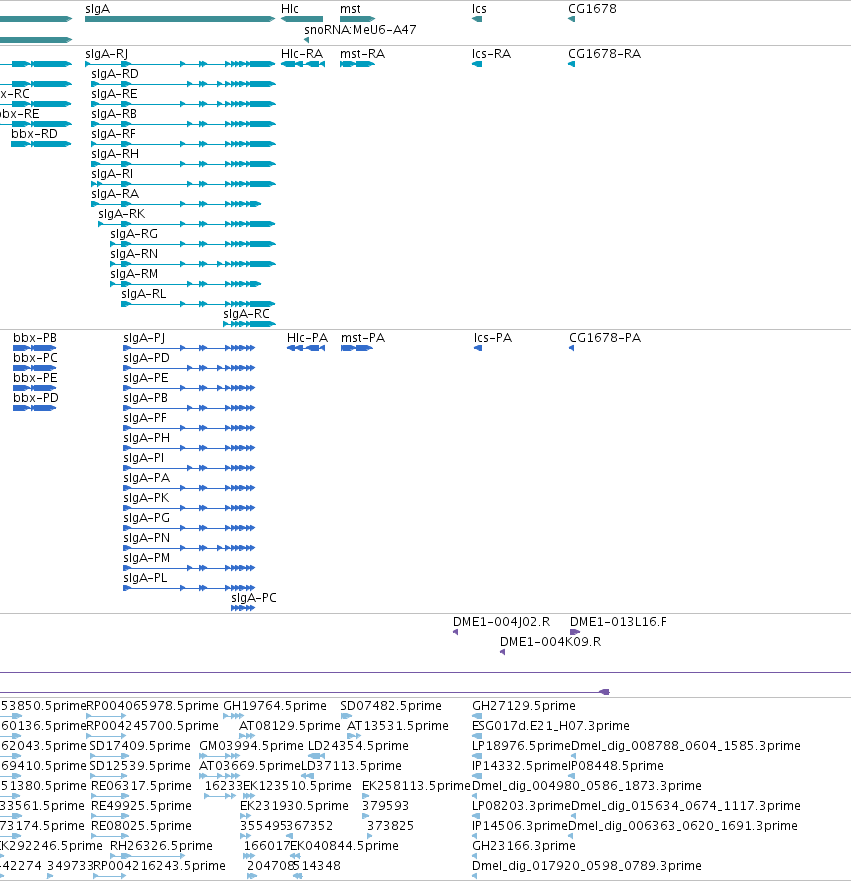Select the DME1-004J02.R feature
The image size is (851, 881).
(x=456, y=632)
